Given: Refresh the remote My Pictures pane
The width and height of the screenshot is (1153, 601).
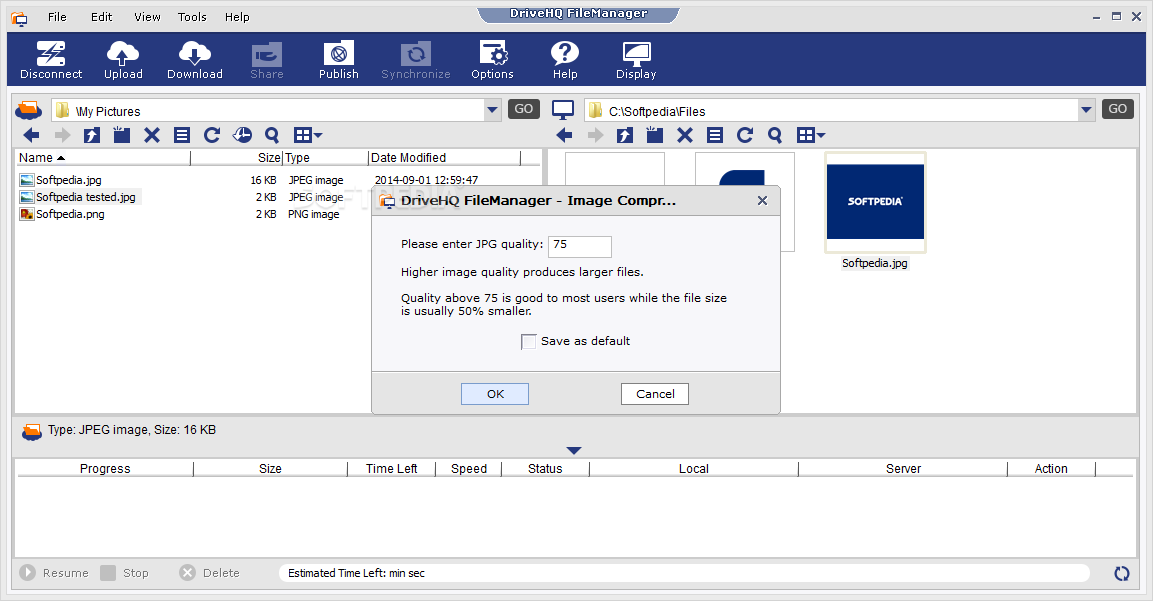Looking at the screenshot, I should [212, 135].
